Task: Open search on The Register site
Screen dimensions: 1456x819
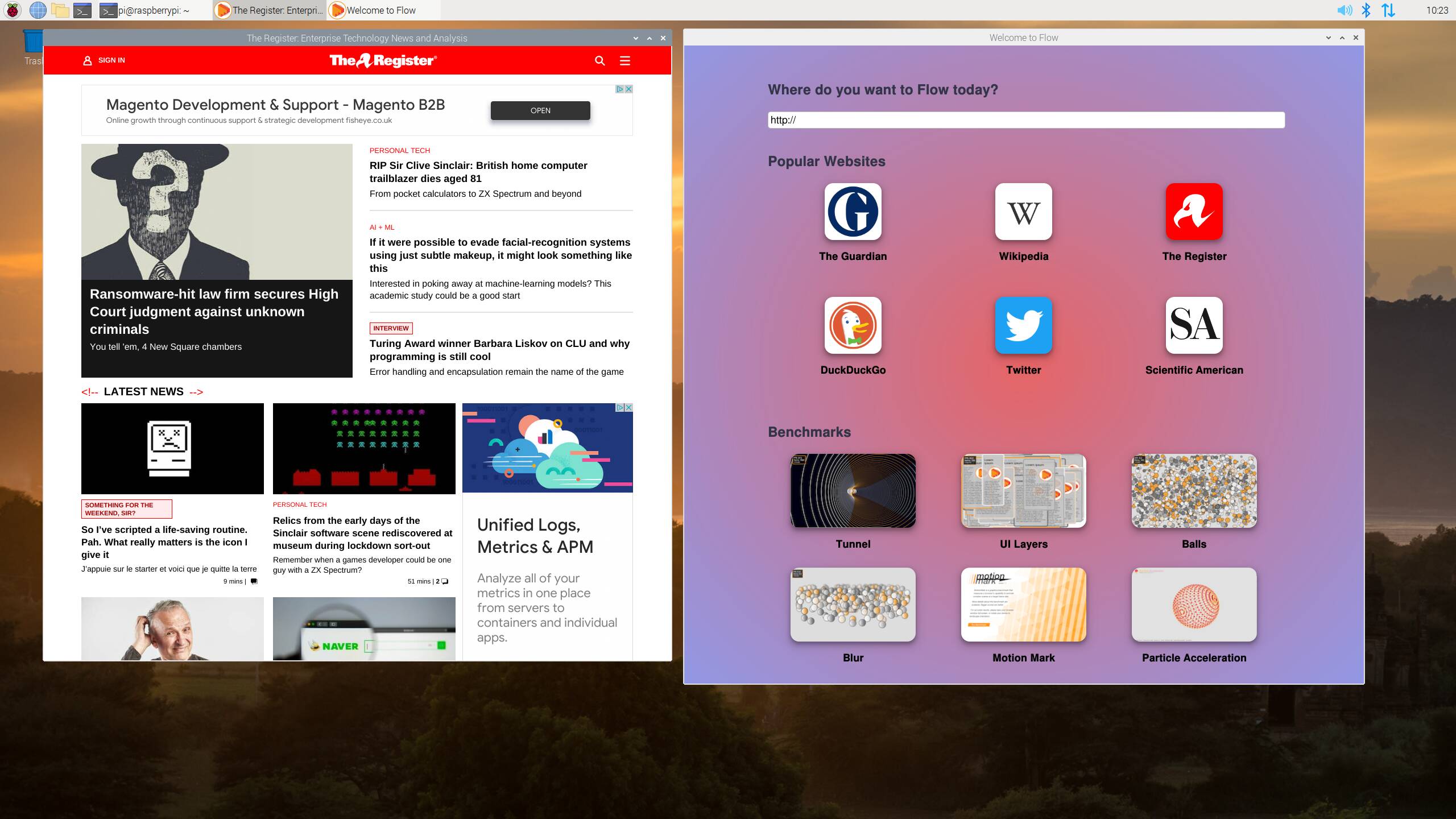Action: pyautogui.click(x=599, y=60)
